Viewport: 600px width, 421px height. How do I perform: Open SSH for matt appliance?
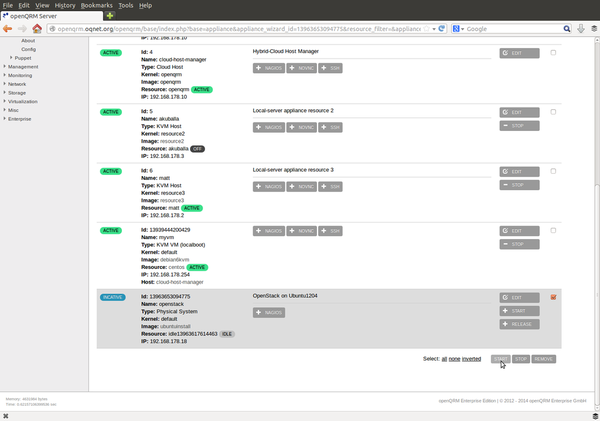(x=330, y=187)
